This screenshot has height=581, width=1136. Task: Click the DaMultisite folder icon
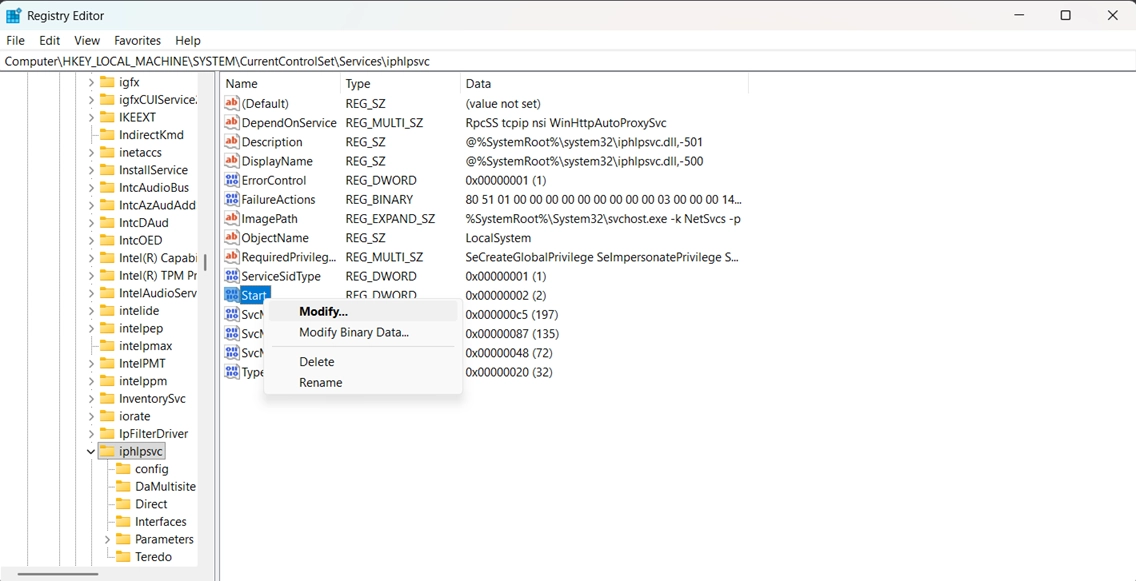click(x=123, y=486)
